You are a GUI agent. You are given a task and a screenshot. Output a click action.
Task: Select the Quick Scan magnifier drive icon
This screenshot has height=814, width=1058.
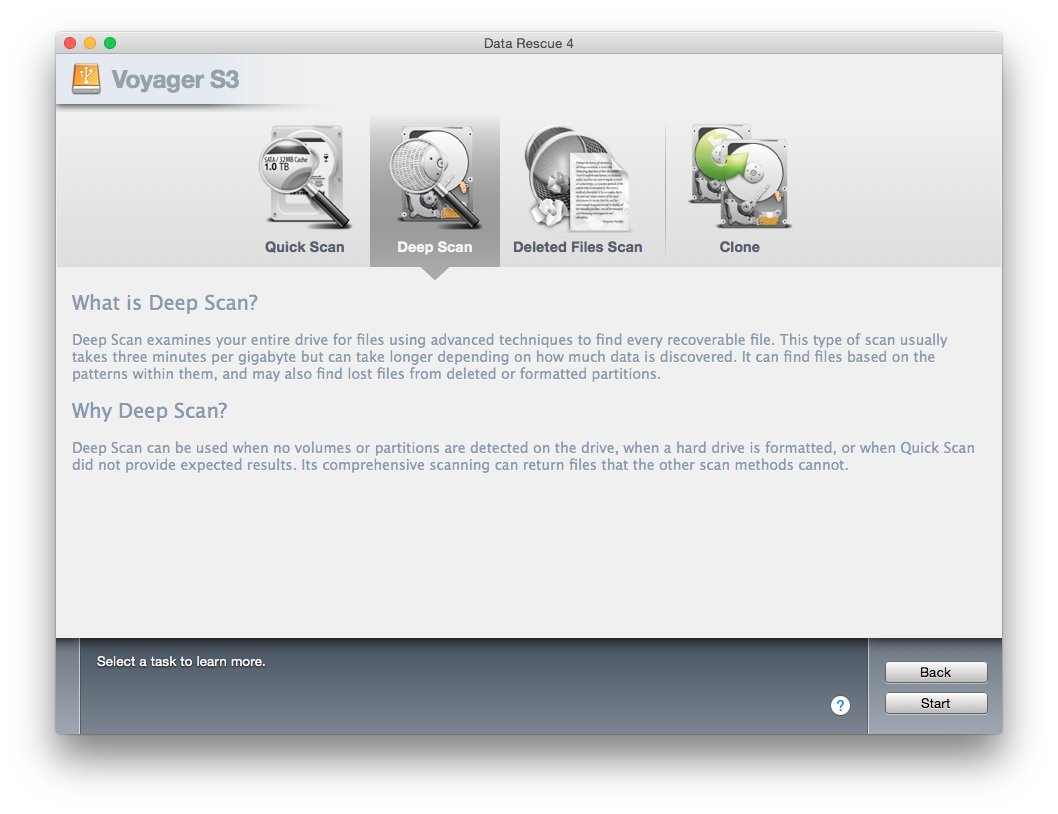click(304, 177)
